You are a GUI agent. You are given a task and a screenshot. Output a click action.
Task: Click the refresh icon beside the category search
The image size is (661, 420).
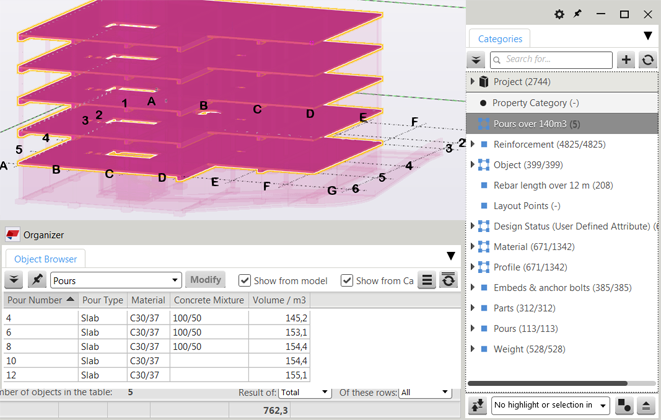coord(648,60)
